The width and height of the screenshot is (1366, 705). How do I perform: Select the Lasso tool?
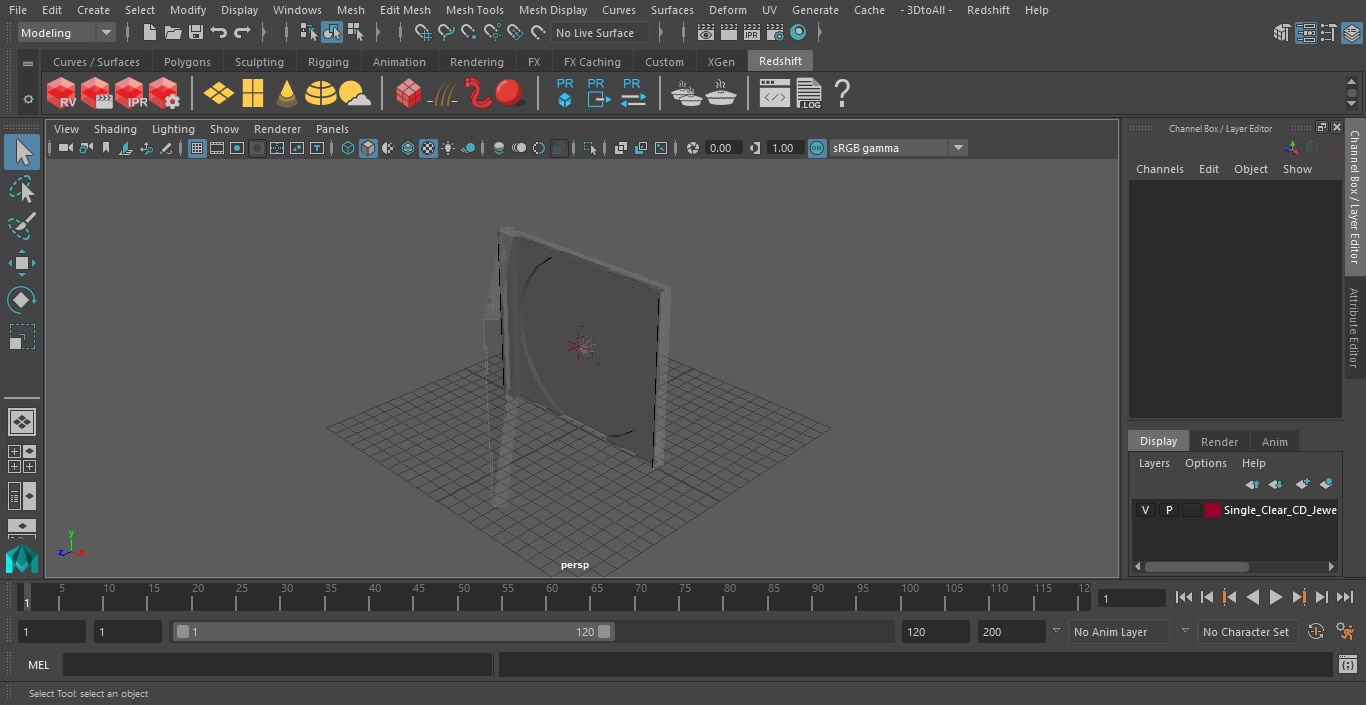[22, 190]
